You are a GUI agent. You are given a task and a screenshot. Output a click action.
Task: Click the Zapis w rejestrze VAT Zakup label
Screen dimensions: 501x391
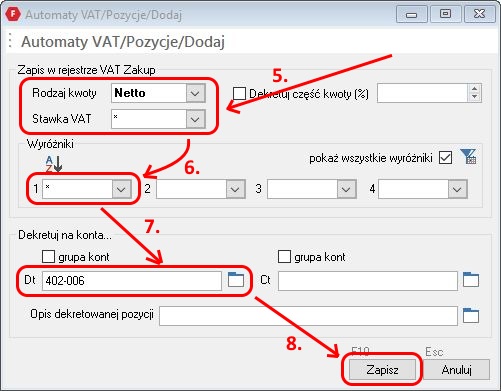tap(86, 70)
